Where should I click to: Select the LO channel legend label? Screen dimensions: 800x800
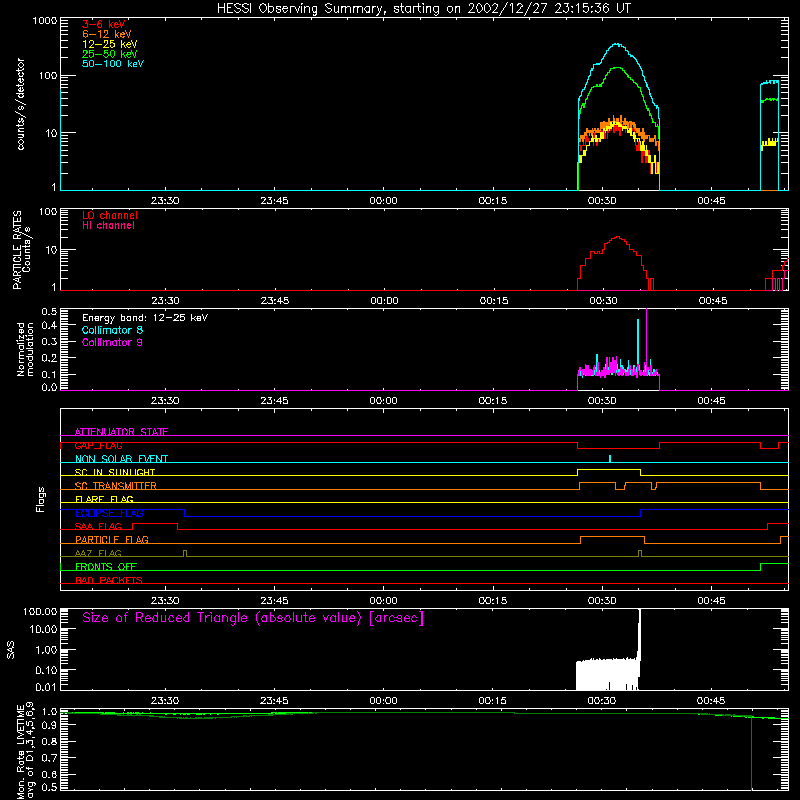pos(110,215)
